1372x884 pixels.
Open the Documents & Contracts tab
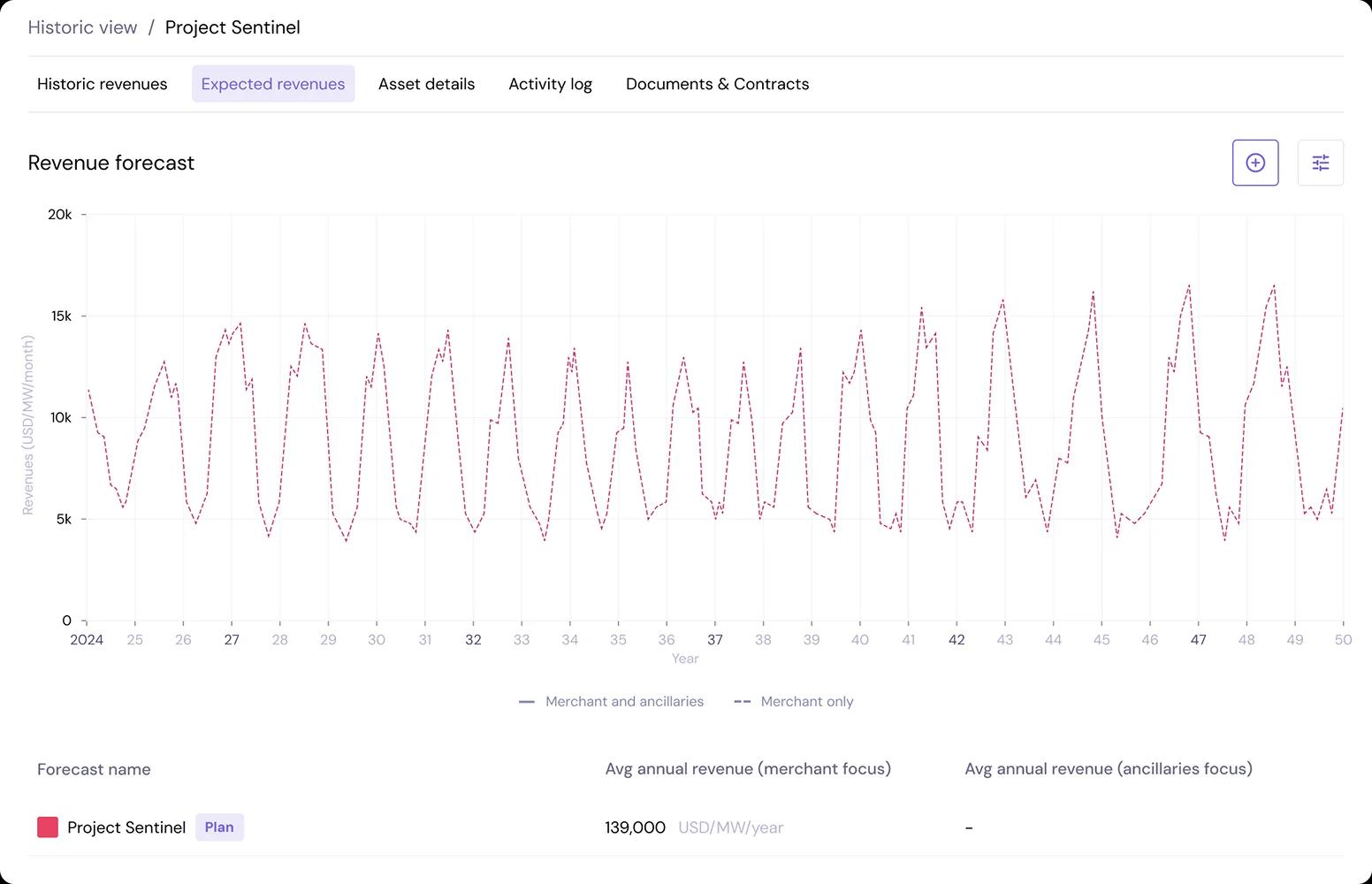pos(717,84)
